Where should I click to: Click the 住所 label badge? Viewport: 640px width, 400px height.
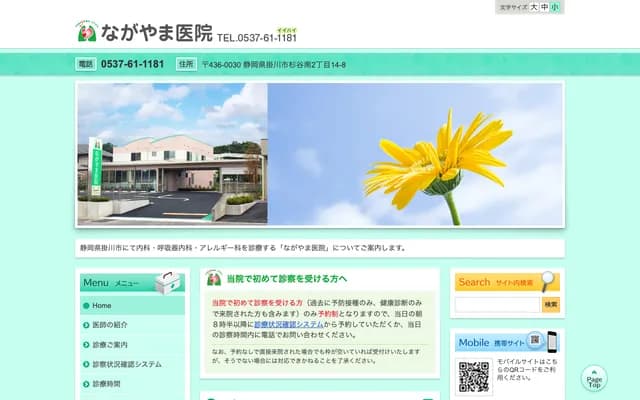(187, 64)
